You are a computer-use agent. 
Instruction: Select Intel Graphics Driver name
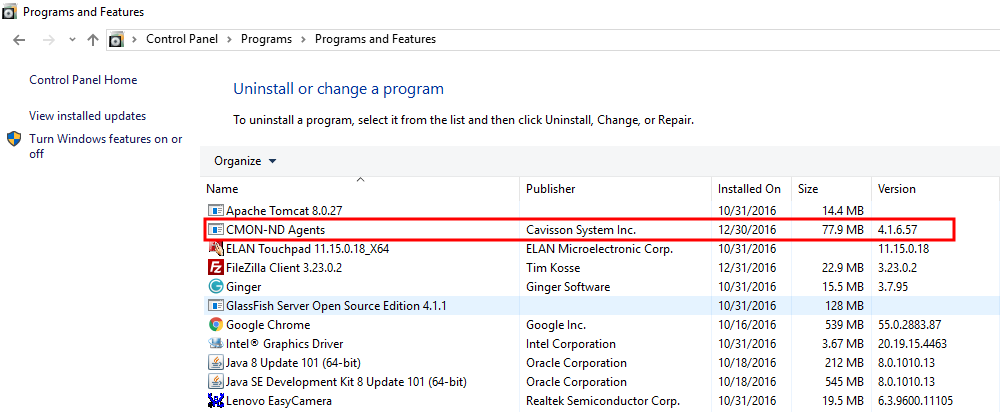(x=284, y=344)
